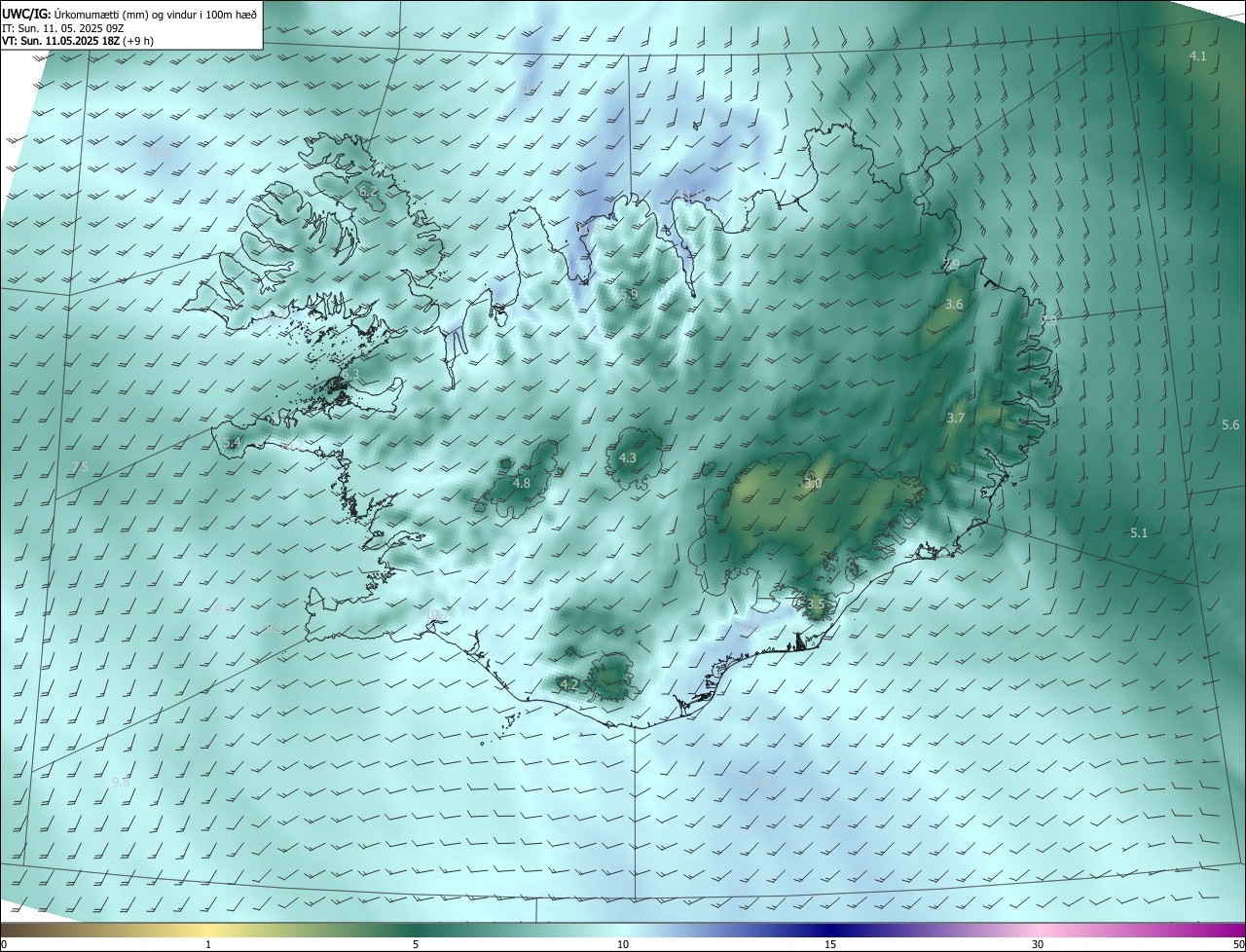This screenshot has height=952, width=1246.
Task: Select the 5 tick on the colour scale
Action: coord(416,945)
